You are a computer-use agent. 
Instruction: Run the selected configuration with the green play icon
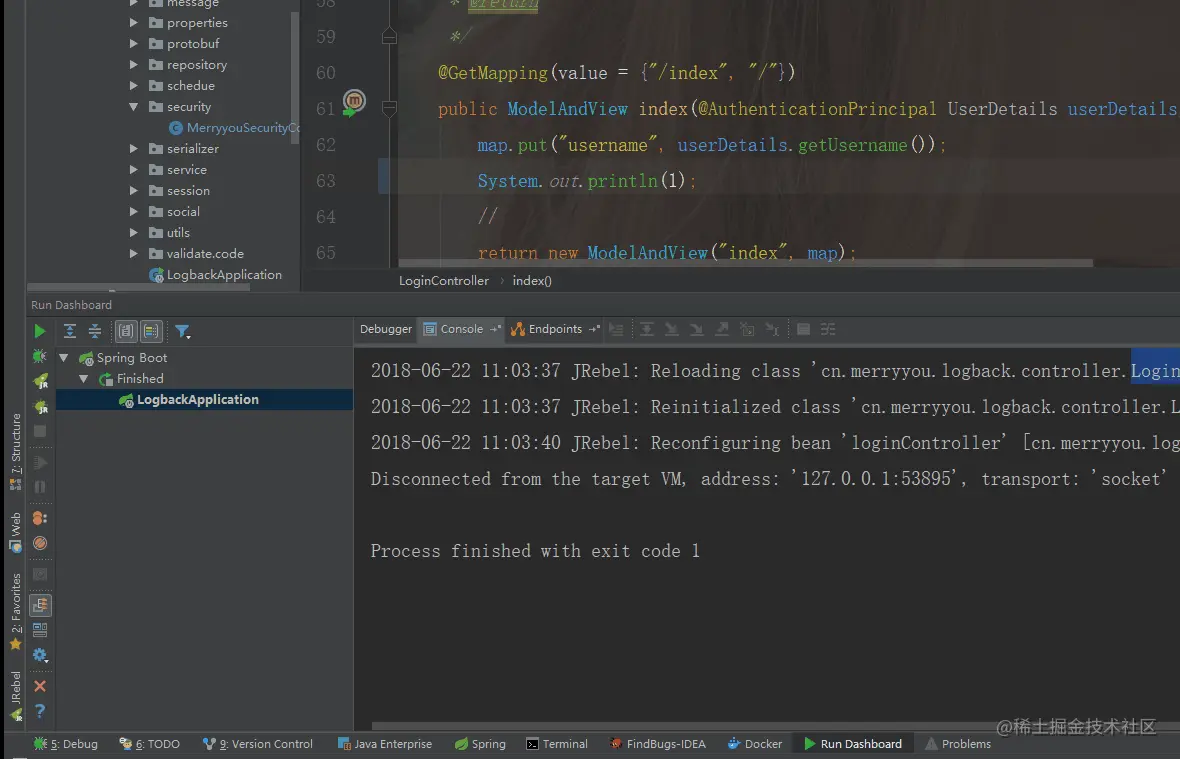point(40,331)
